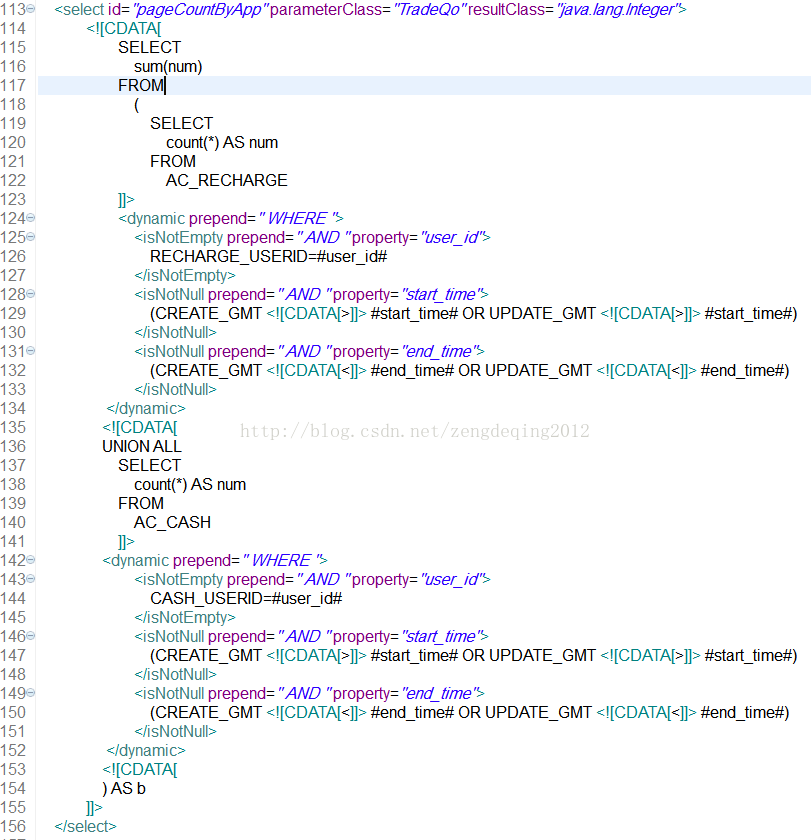Click UNION ALL on line 136
The height and width of the screenshot is (840, 811).
[142, 446]
